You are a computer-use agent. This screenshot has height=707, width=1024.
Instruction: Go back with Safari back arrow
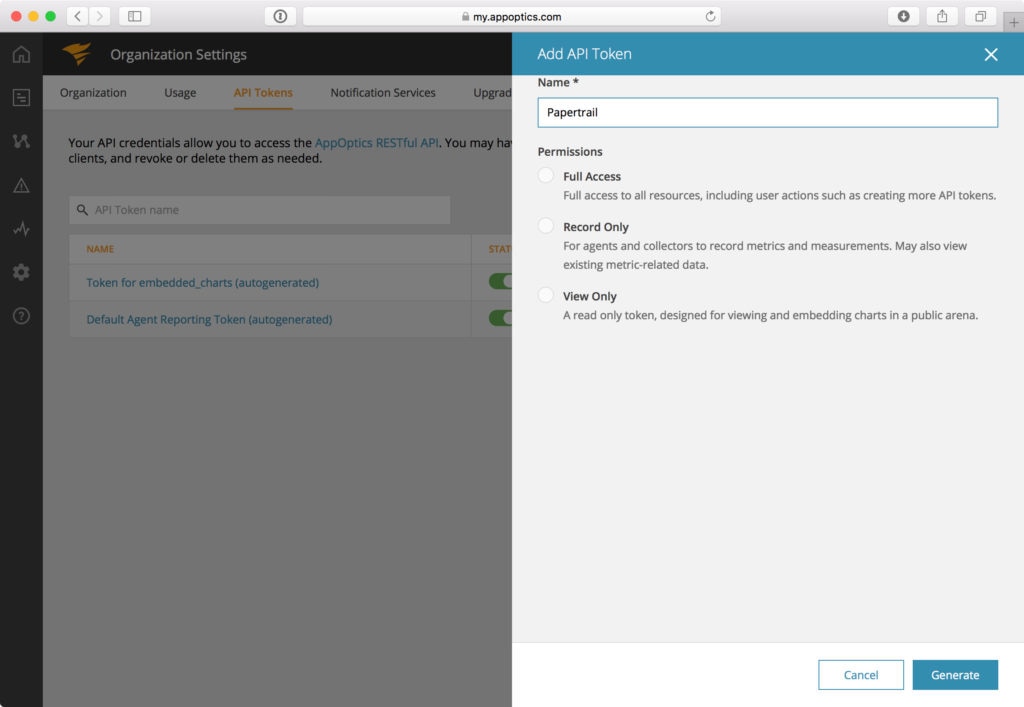tap(78, 16)
